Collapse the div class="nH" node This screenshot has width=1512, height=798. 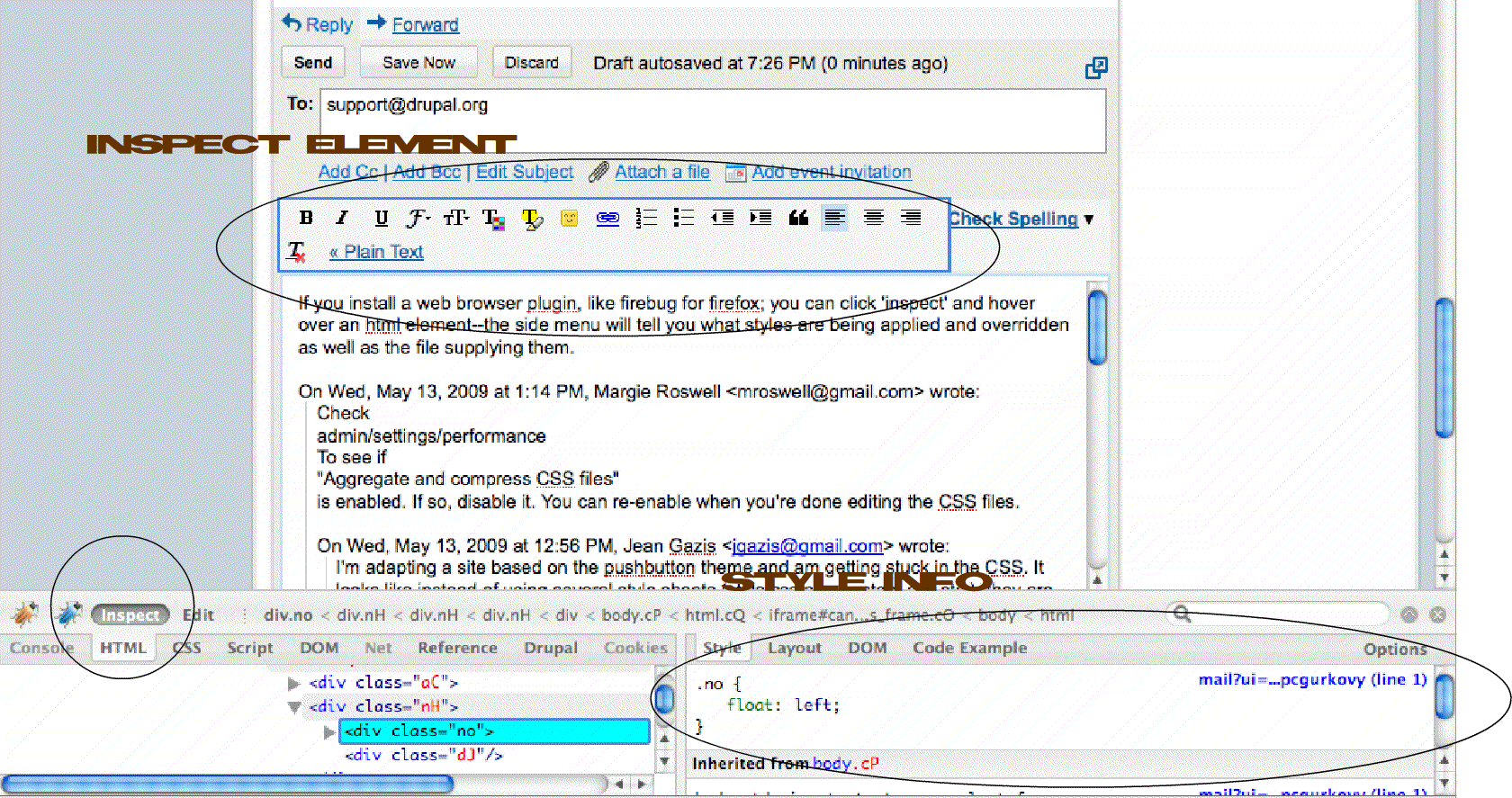click(x=293, y=707)
